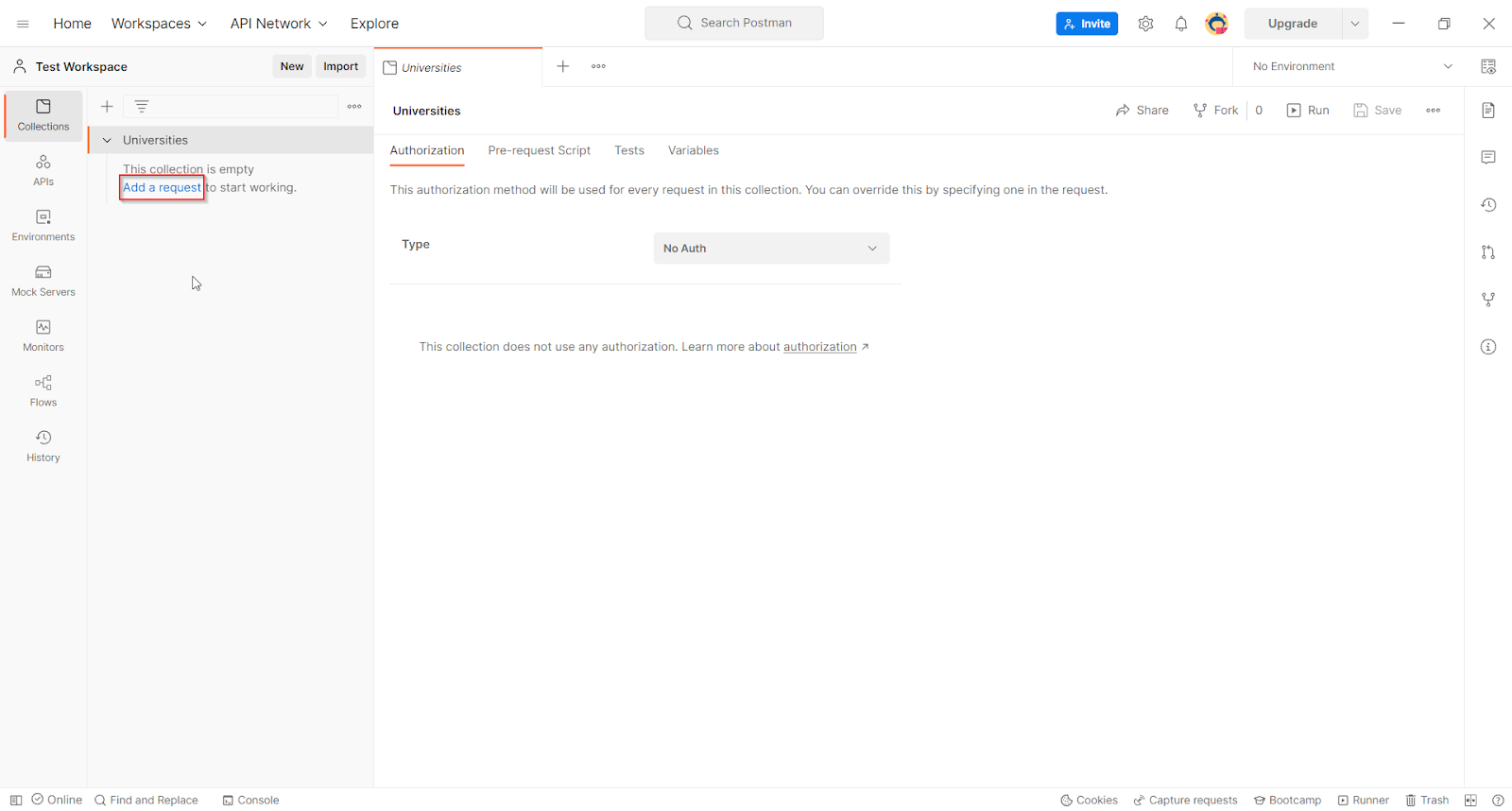1512x811 pixels.
Task: Open the History sidebar section
Action: [43, 446]
